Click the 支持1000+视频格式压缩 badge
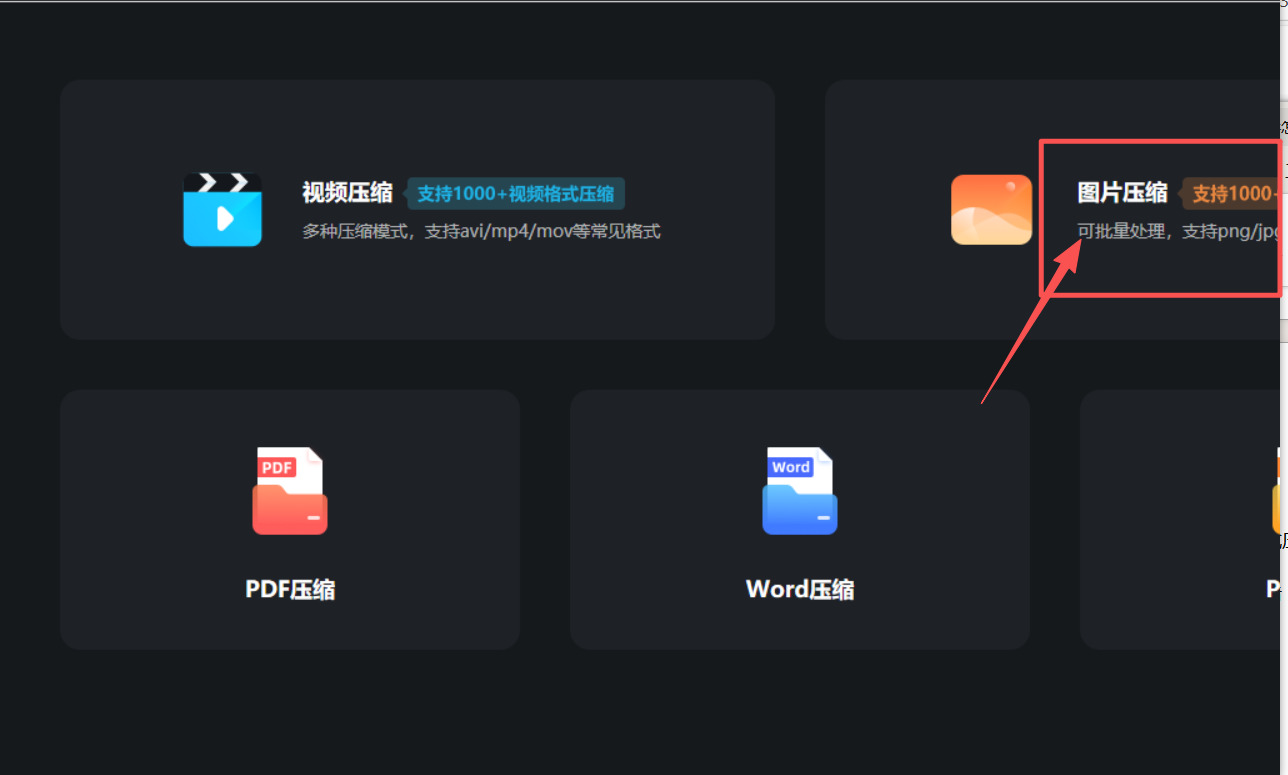Screen dimensions: 1288x775 (x=516, y=194)
